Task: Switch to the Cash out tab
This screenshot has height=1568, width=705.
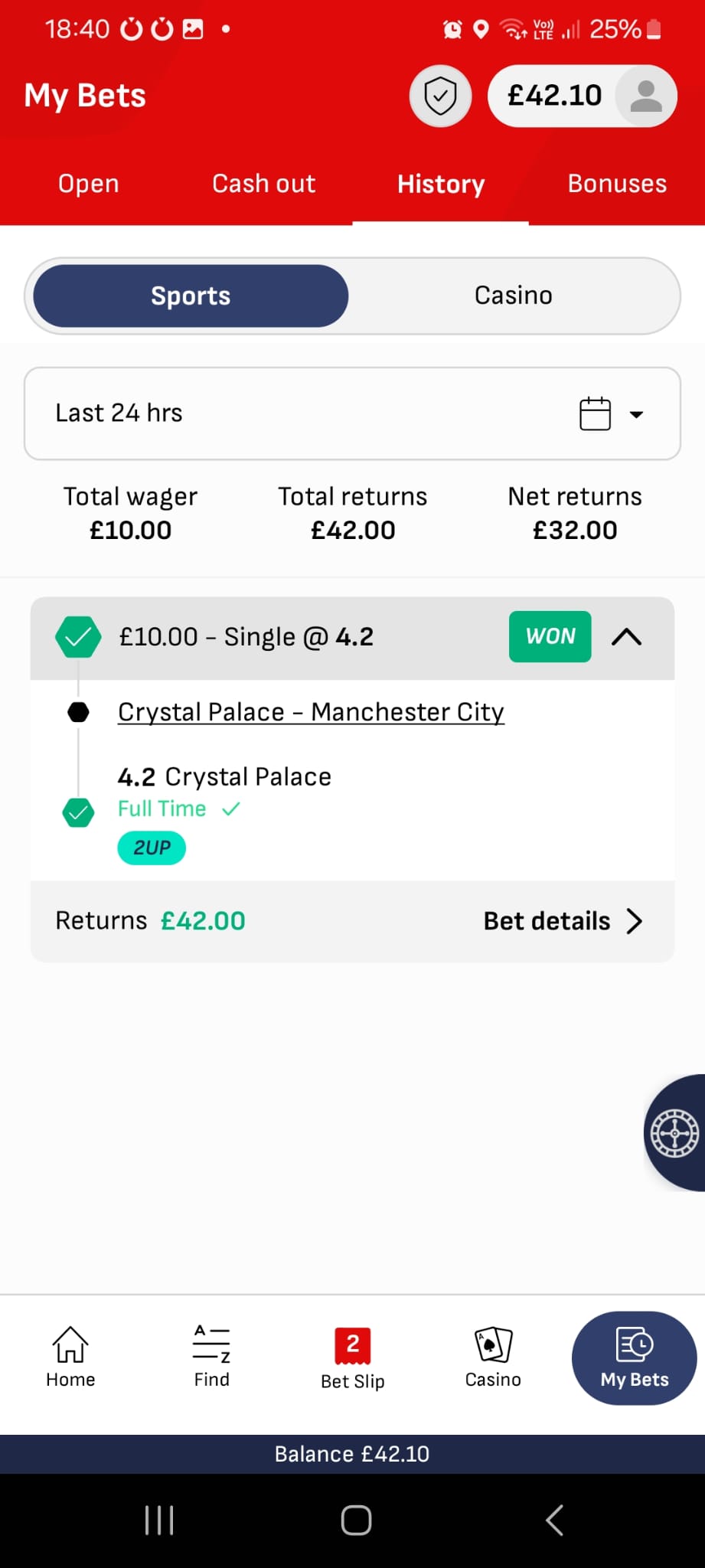Action: click(x=264, y=184)
